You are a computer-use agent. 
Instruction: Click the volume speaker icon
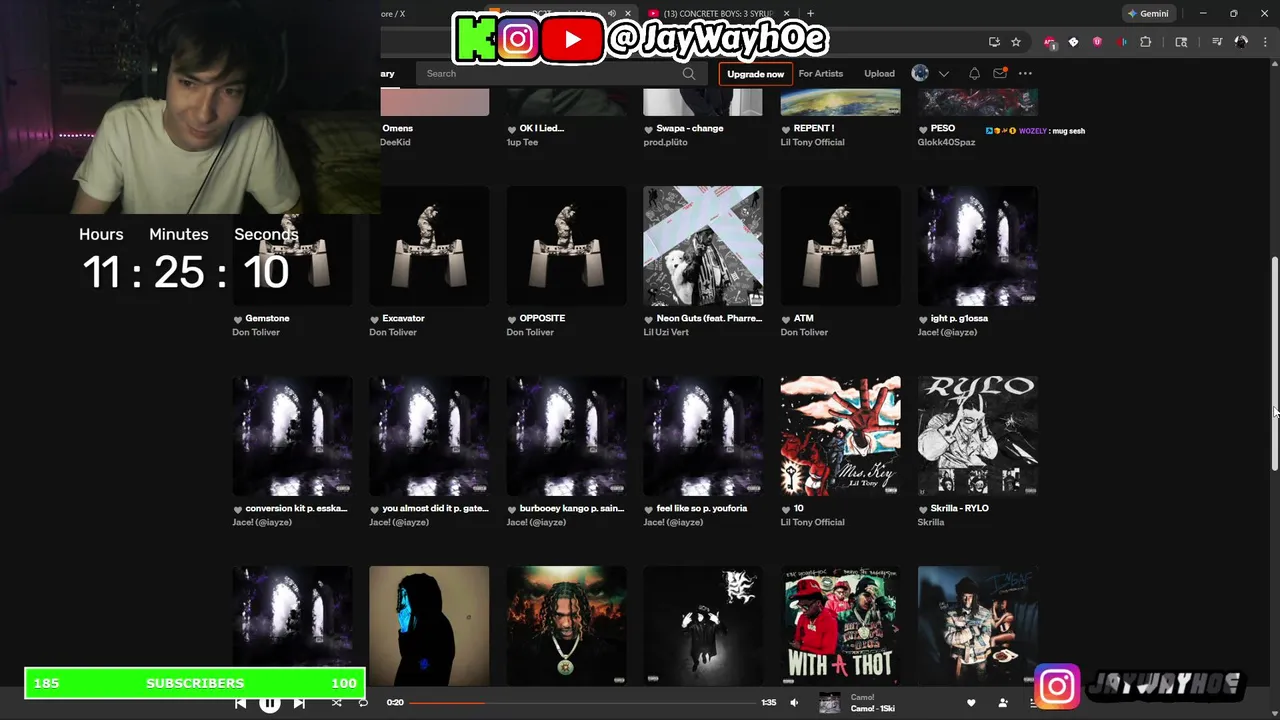point(794,703)
